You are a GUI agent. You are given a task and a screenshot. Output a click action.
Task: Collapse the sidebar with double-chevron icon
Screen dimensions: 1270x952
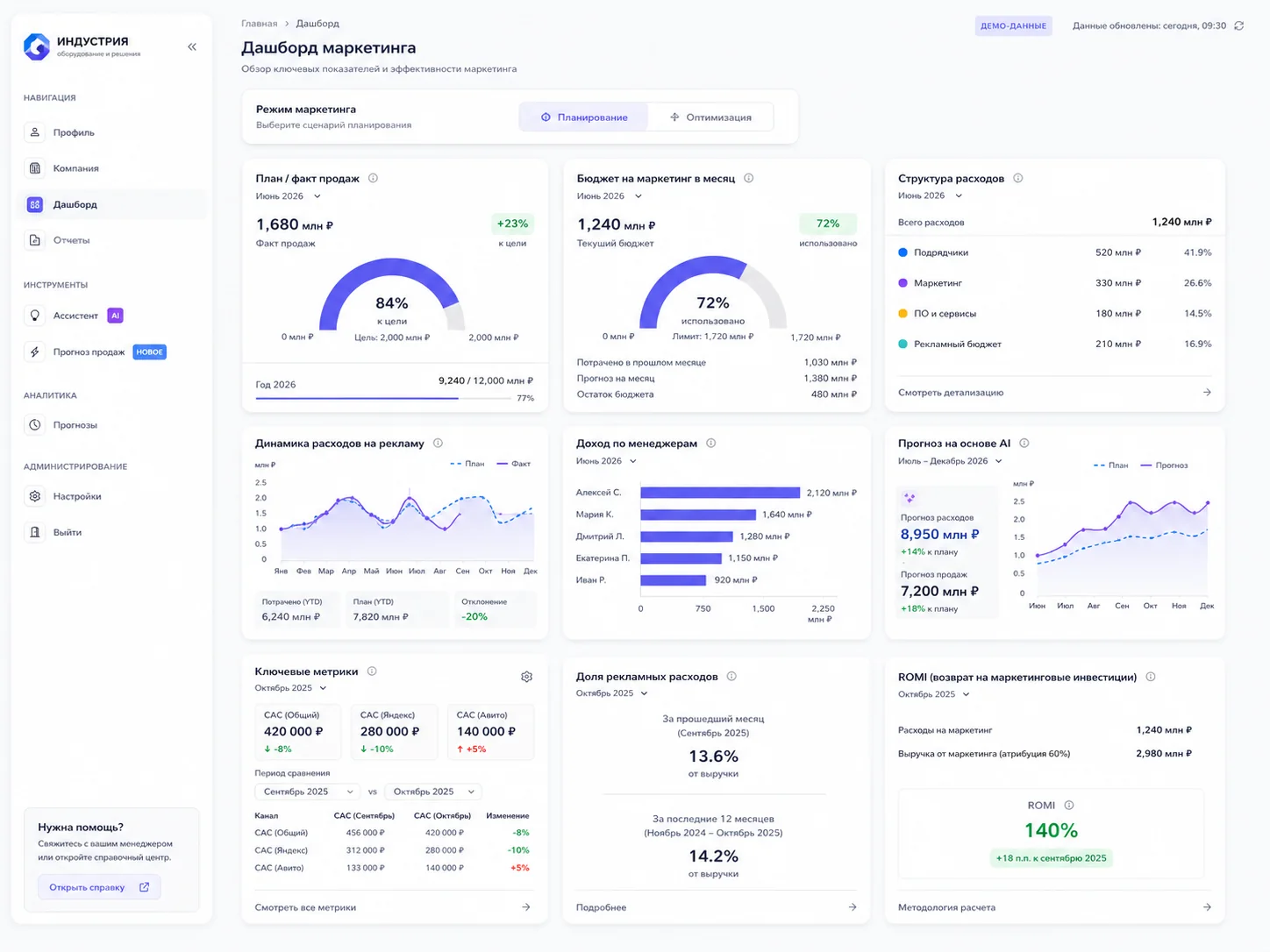192,46
